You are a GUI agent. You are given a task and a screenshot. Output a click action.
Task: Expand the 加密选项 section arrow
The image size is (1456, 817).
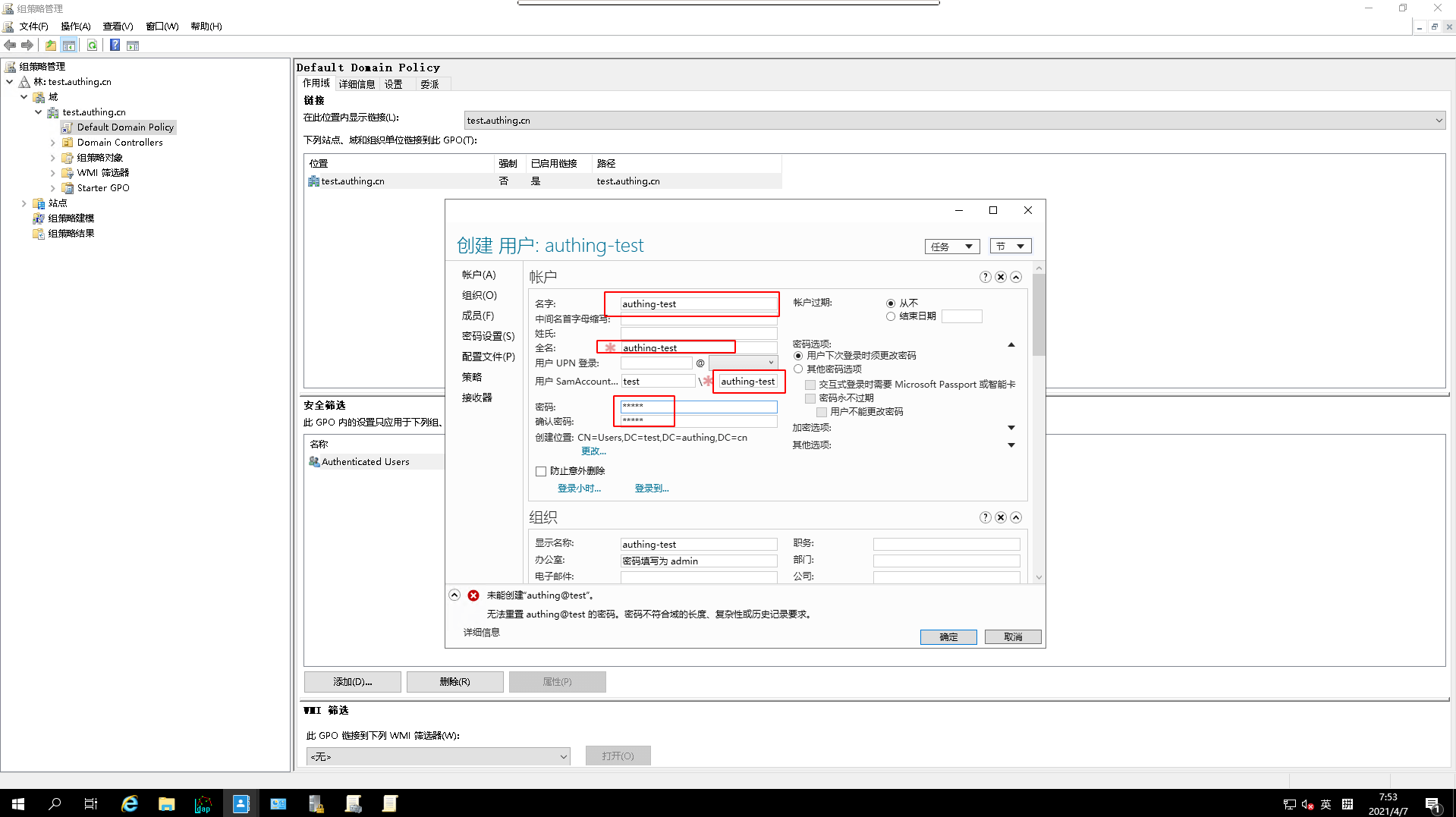pos(1011,427)
